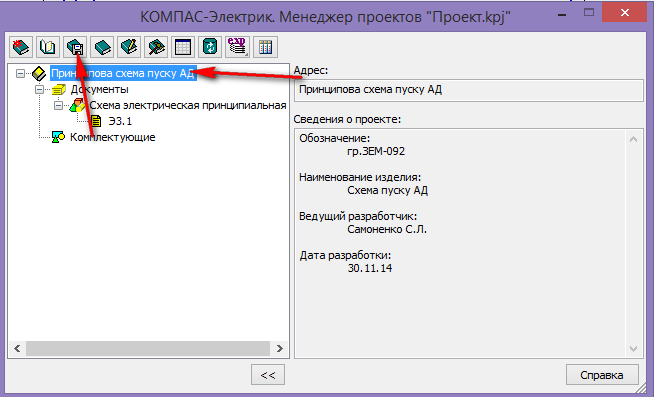This screenshot has height=397, width=654.
Task: Collapse the Принципова схема пуску АД root node
Action: (x=20, y=73)
